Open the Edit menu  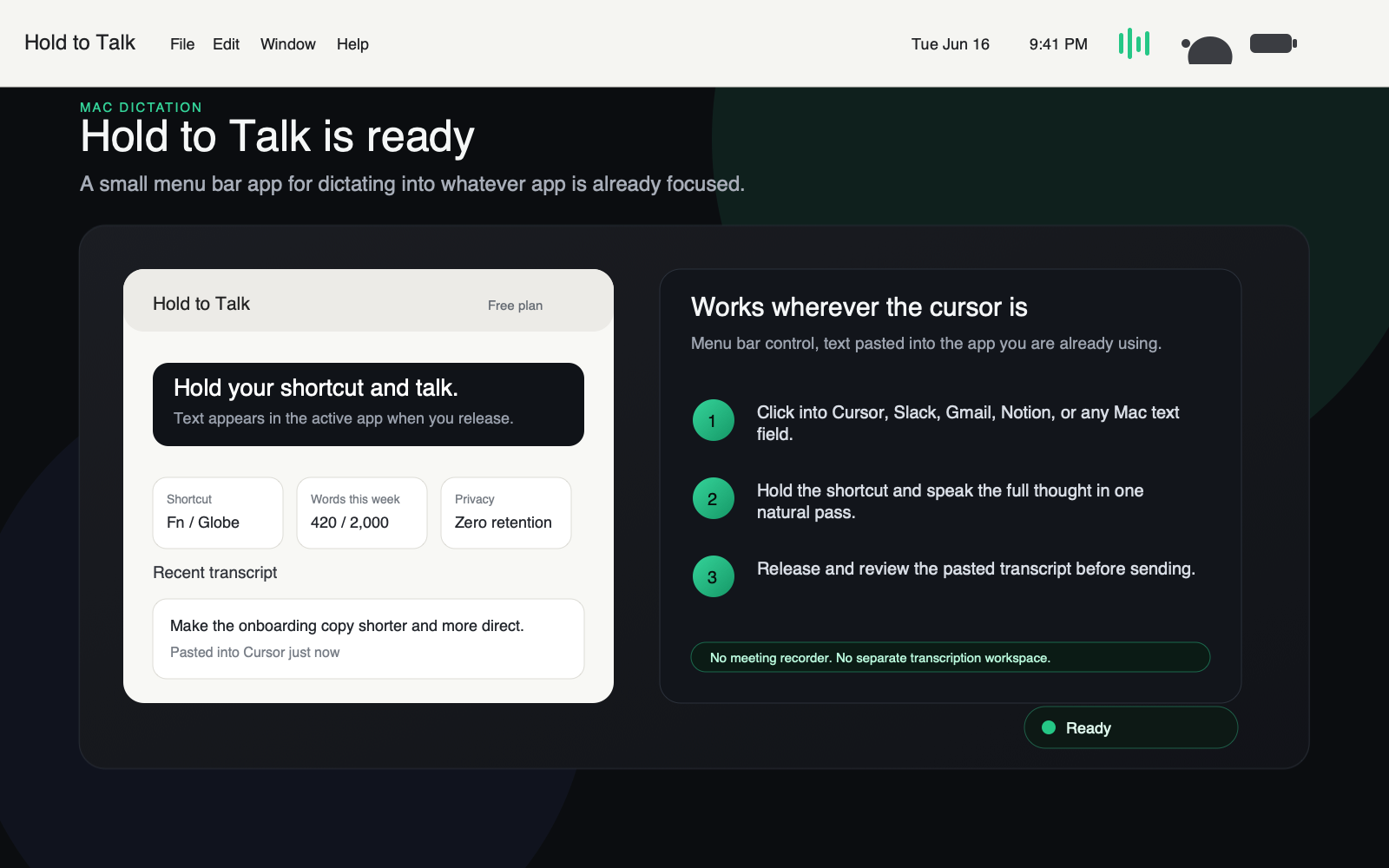[x=226, y=44]
